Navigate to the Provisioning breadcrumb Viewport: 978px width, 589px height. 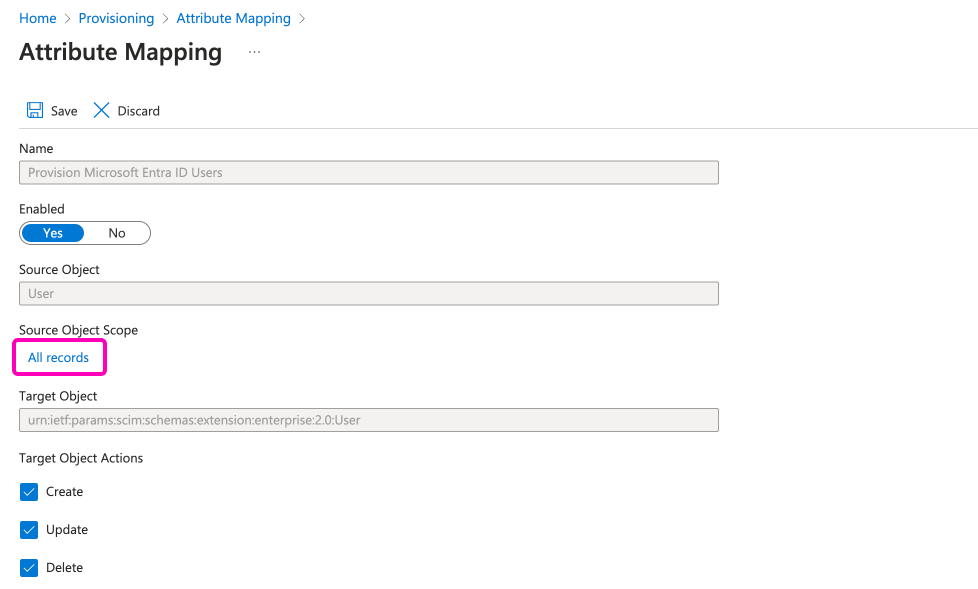pyautogui.click(x=116, y=18)
